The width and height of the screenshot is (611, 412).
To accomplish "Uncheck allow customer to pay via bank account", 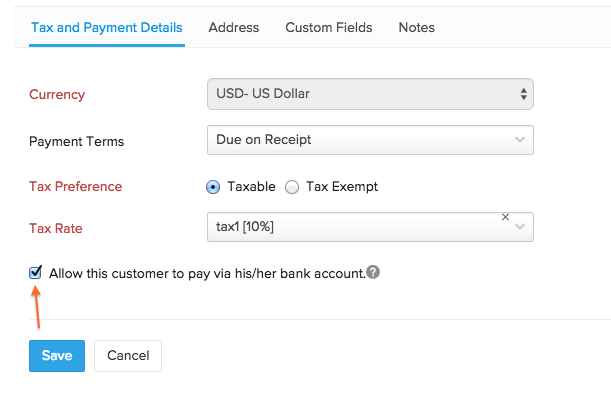I will click(37, 272).
